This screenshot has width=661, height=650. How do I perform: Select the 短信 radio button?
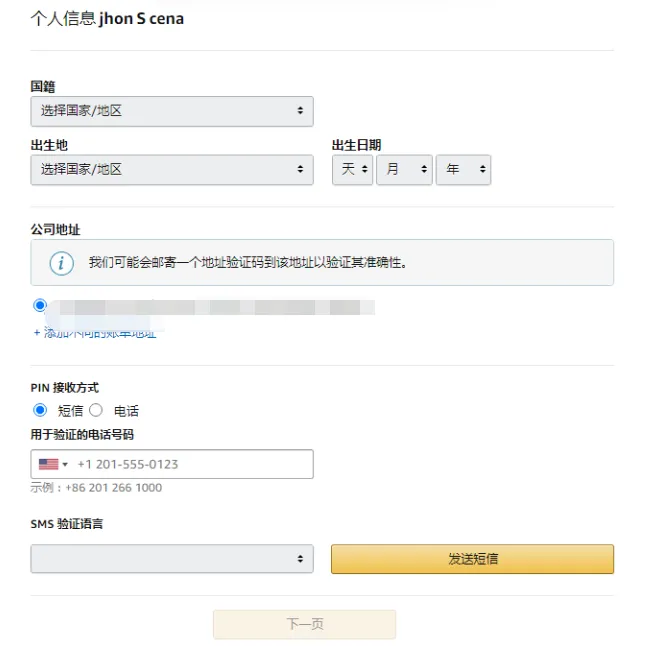click(40, 410)
